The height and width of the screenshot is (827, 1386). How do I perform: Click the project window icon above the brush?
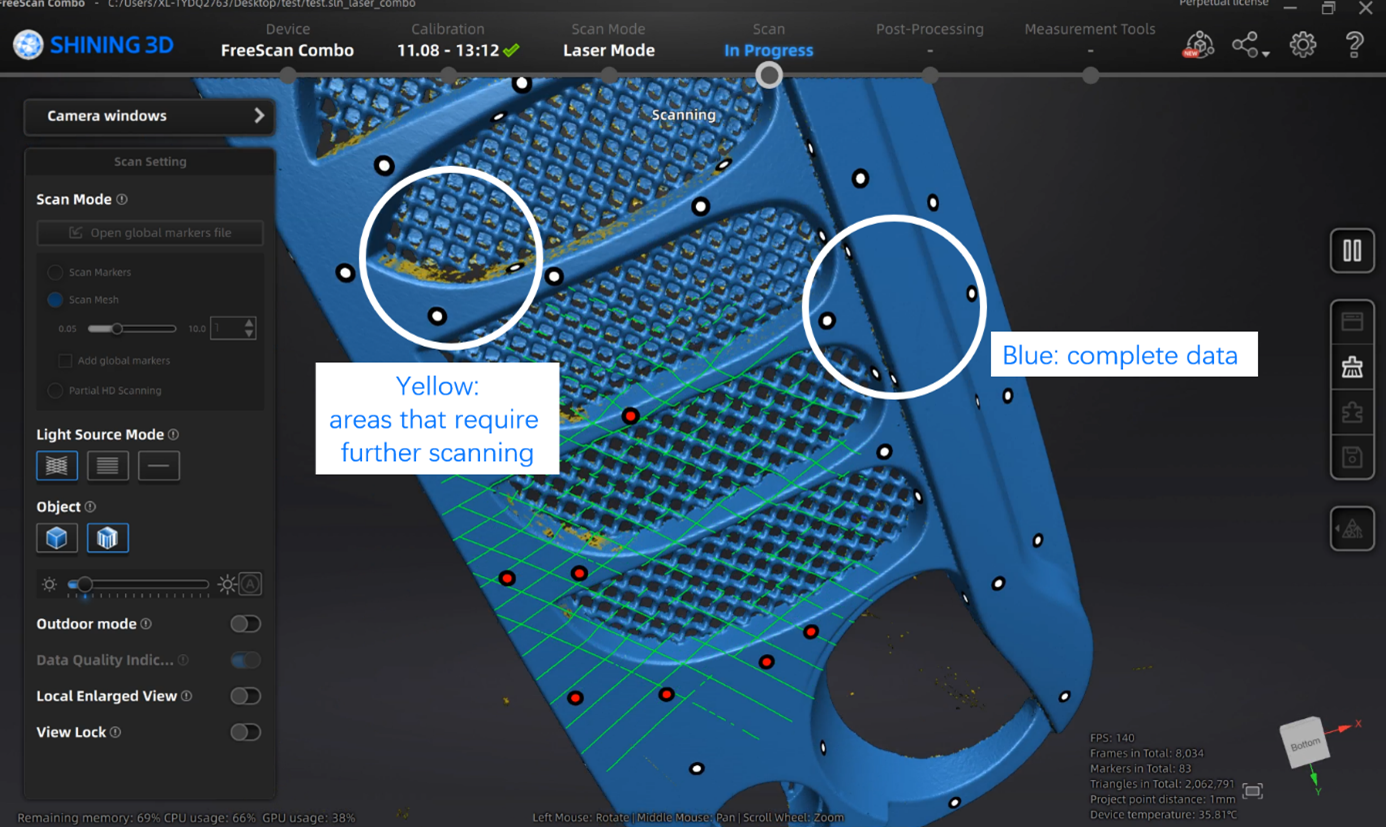pos(1352,322)
